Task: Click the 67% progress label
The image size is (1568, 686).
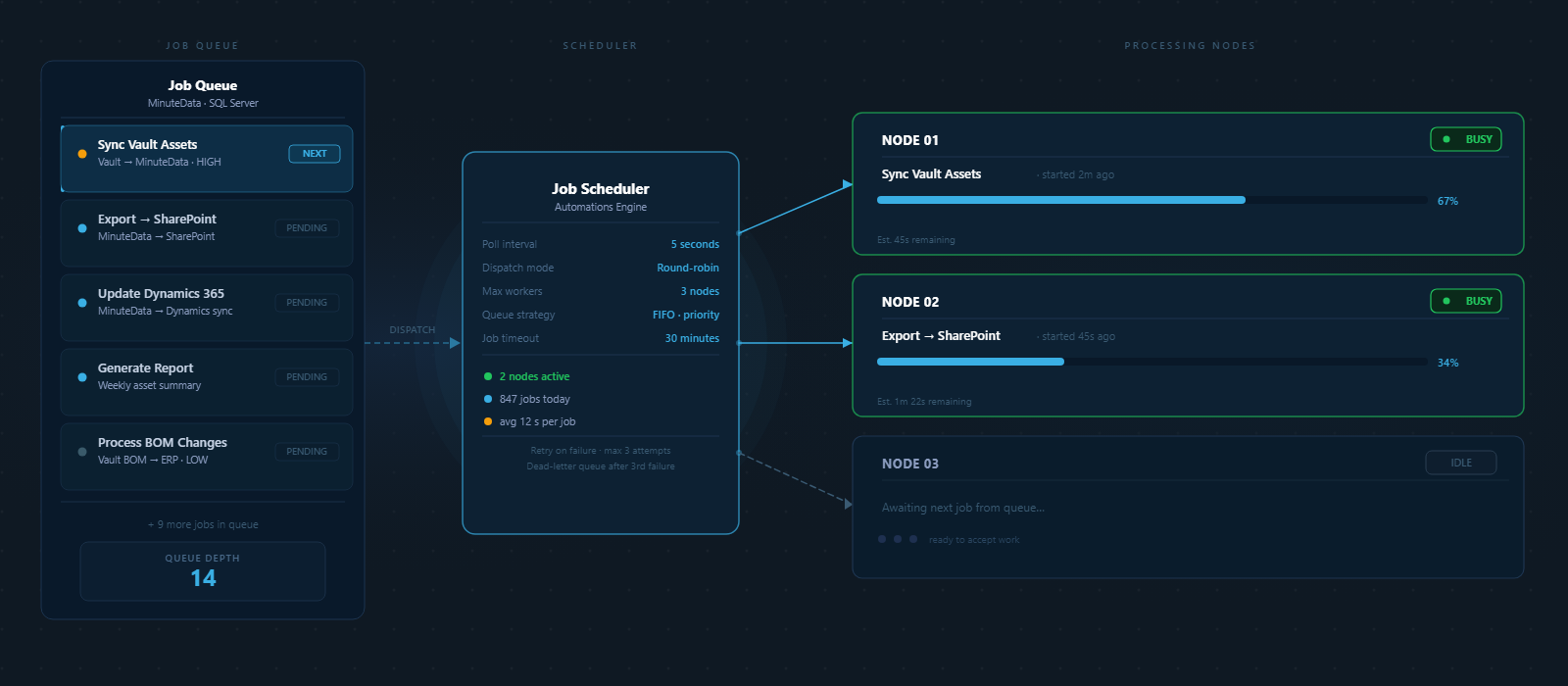Action: tap(1447, 201)
